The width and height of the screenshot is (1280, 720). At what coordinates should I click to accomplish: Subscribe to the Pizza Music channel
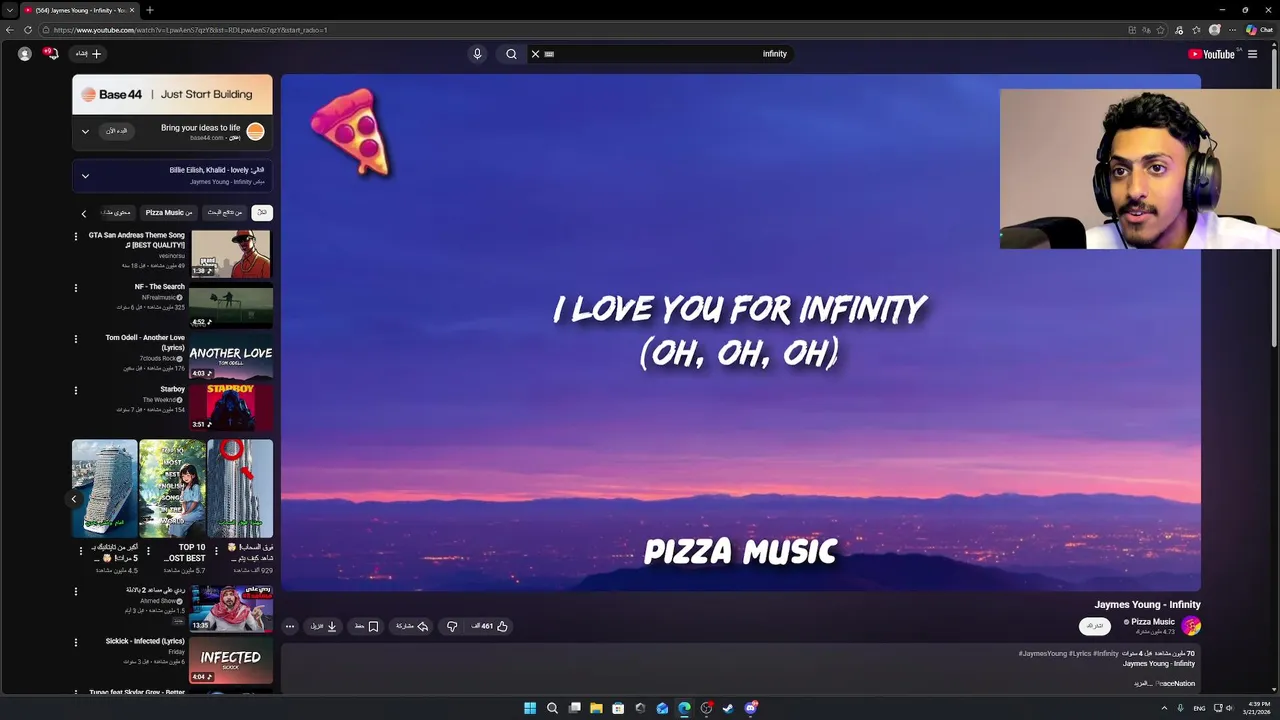coord(1095,626)
